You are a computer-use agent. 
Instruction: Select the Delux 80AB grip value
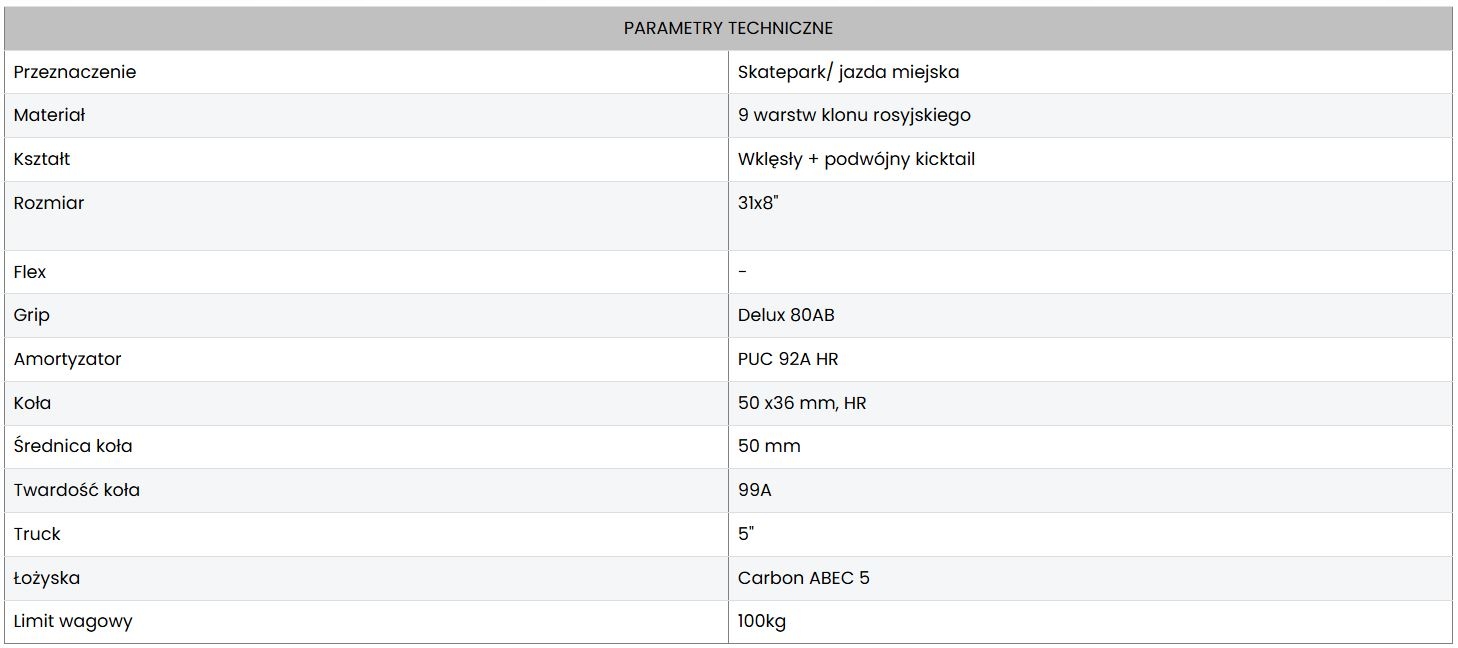click(x=786, y=315)
